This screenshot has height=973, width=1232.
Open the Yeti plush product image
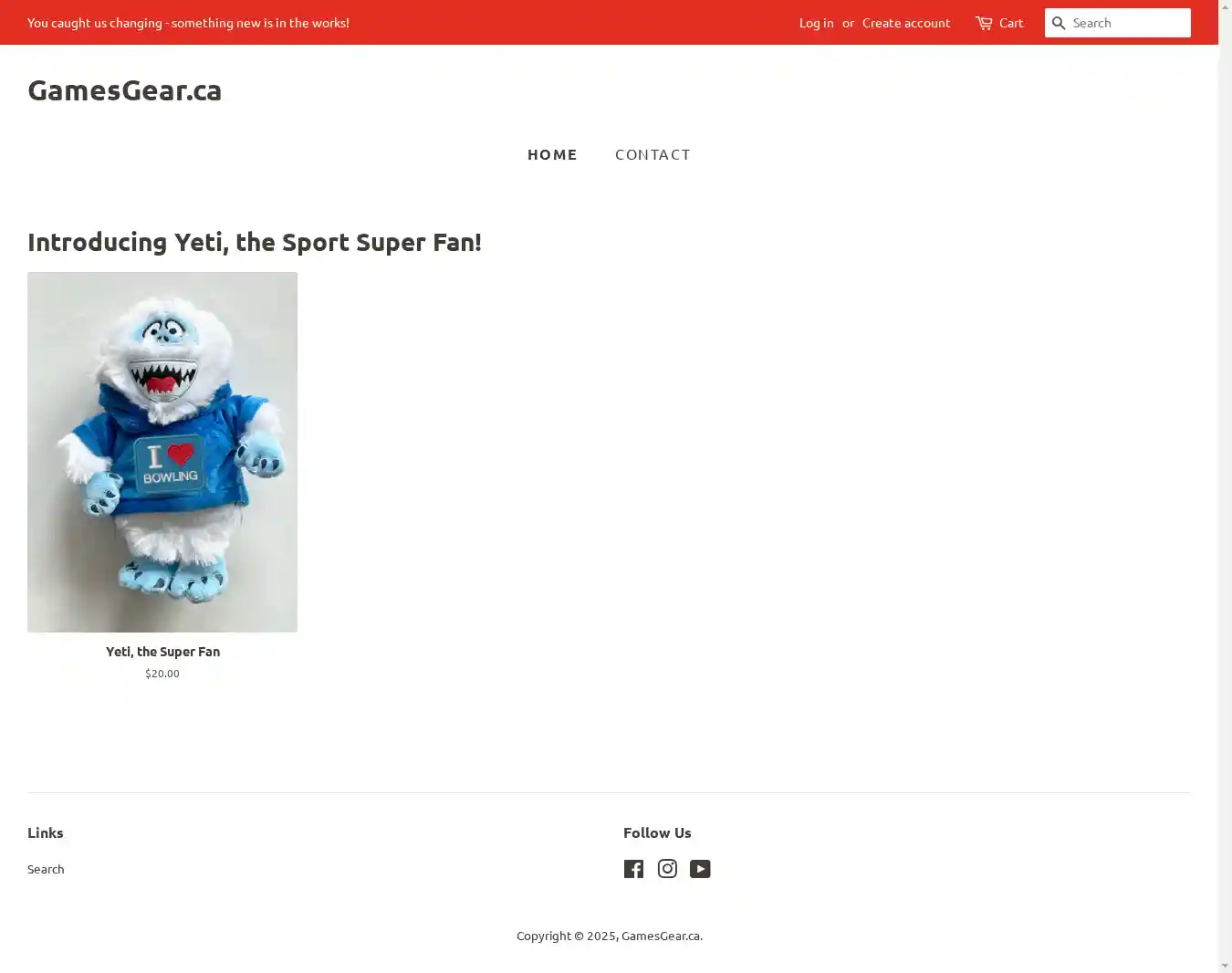[x=162, y=452]
